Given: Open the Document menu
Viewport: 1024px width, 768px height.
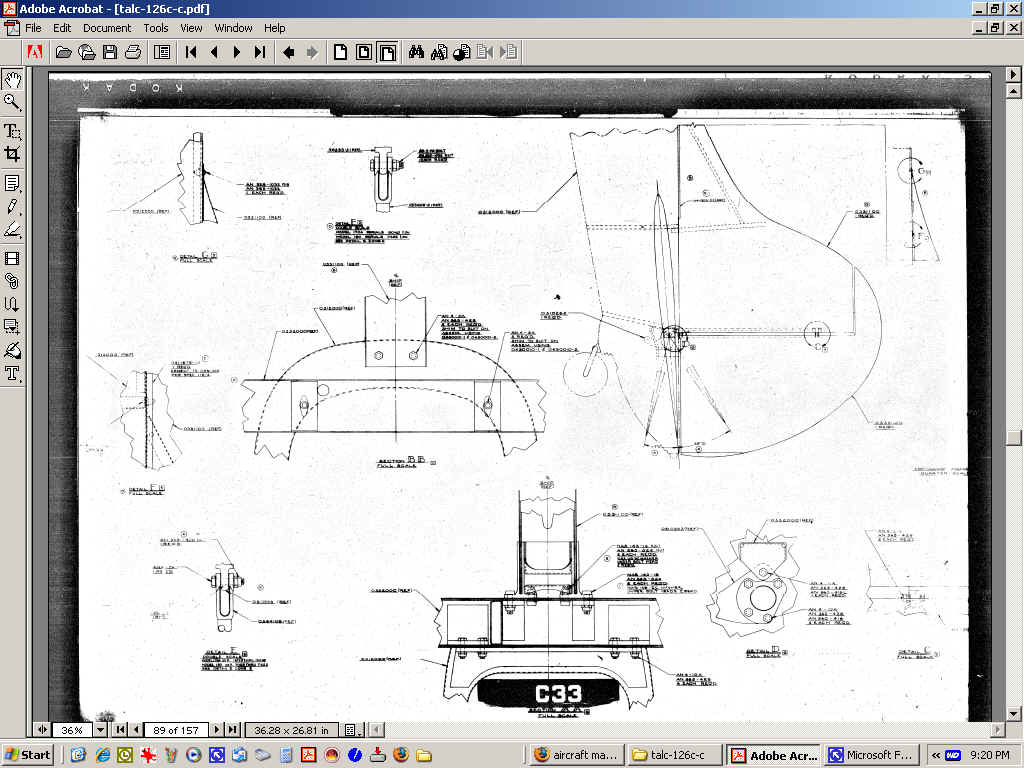Looking at the screenshot, I should coord(107,28).
